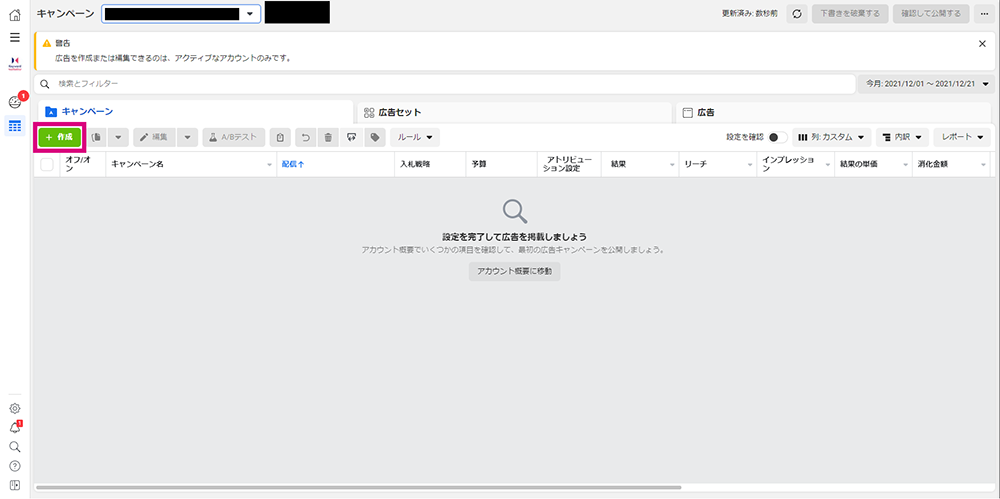Click the undo arrow icon in toolbar
The image size is (1000, 499).
tap(305, 137)
